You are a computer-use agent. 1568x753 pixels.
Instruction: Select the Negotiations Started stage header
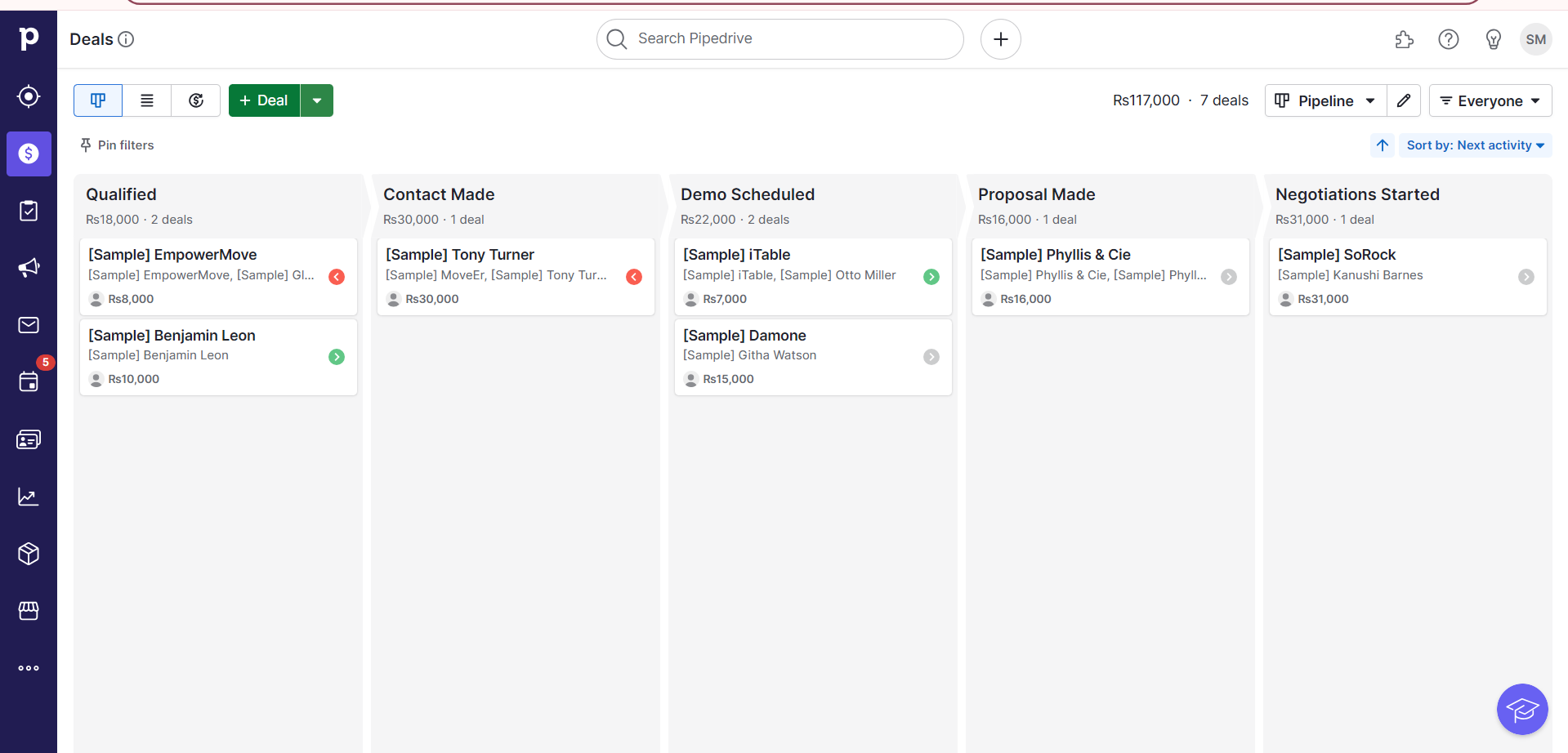1357,194
